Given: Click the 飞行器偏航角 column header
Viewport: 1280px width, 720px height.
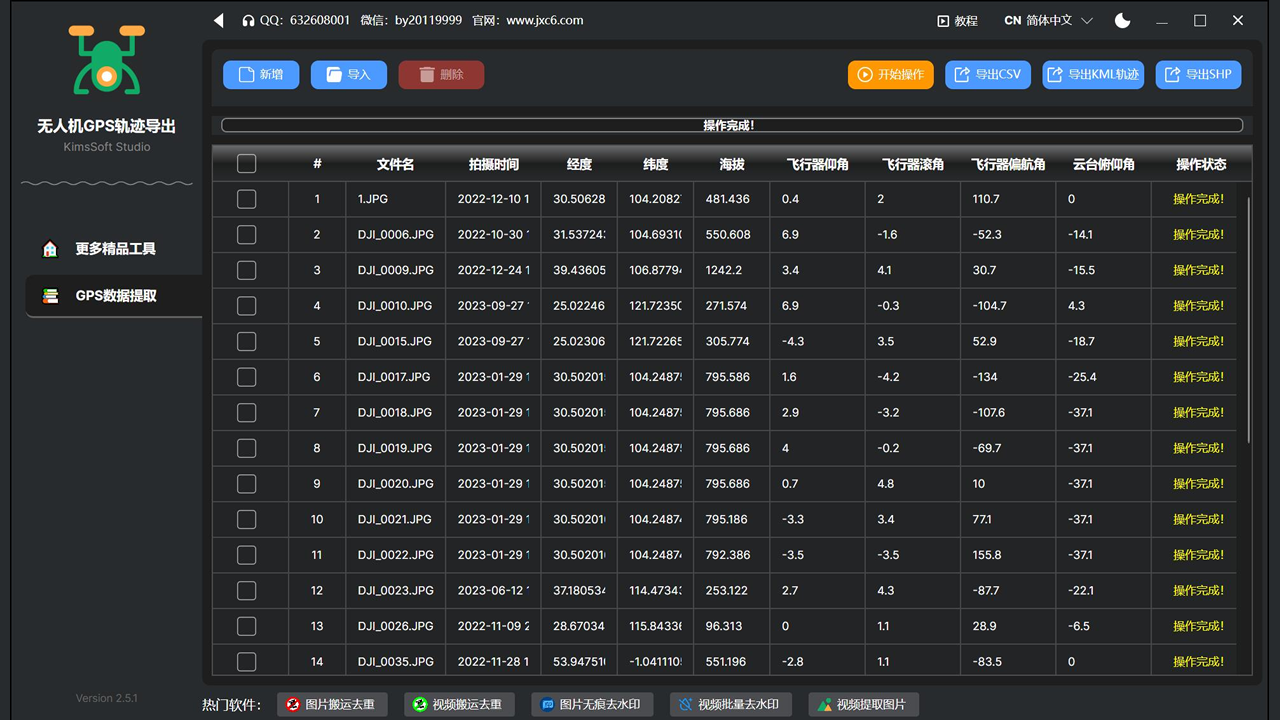Looking at the screenshot, I should click(1008, 164).
